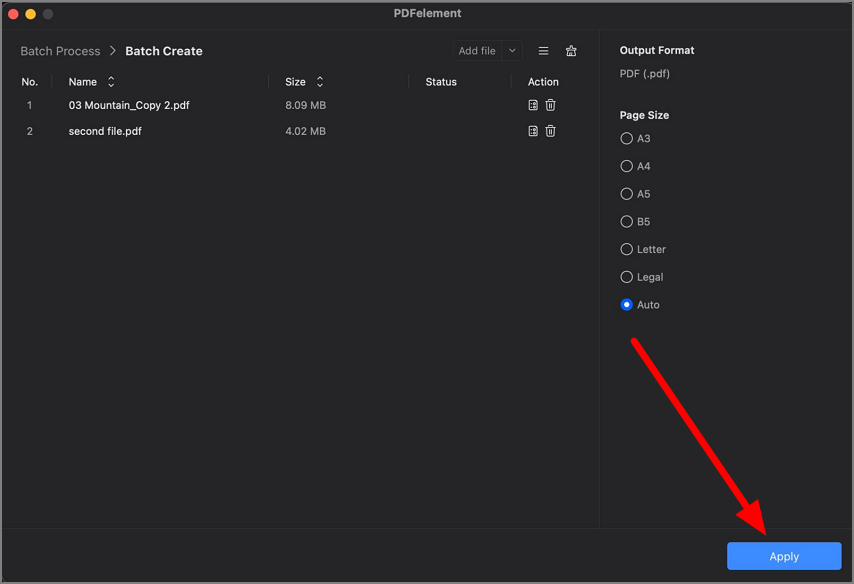Delete 03 Mountain_Copy 2.pdf with the trash icon
The width and height of the screenshot is (854, 584).
550,105
